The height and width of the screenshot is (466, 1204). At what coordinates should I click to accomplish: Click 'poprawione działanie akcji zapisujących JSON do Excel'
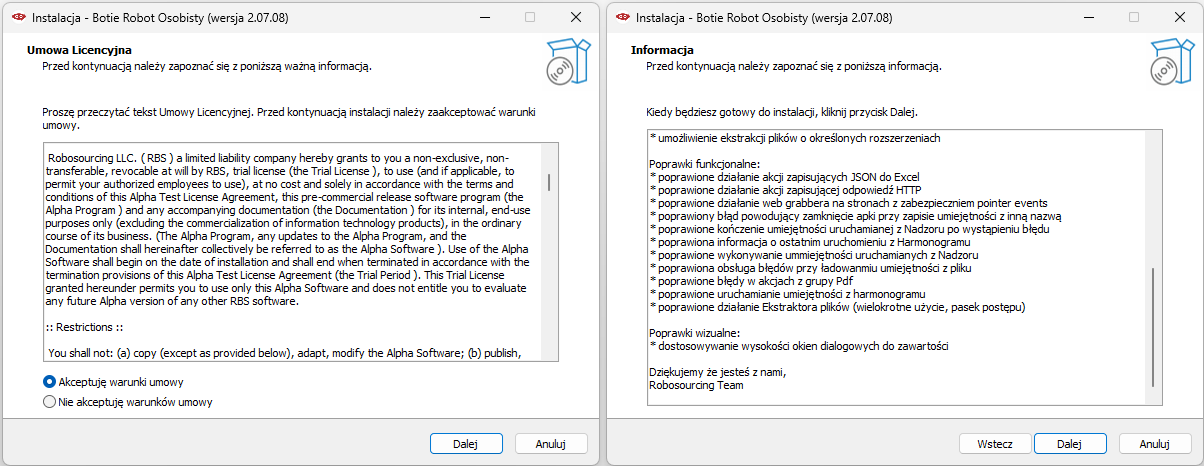tap(787, 177)
